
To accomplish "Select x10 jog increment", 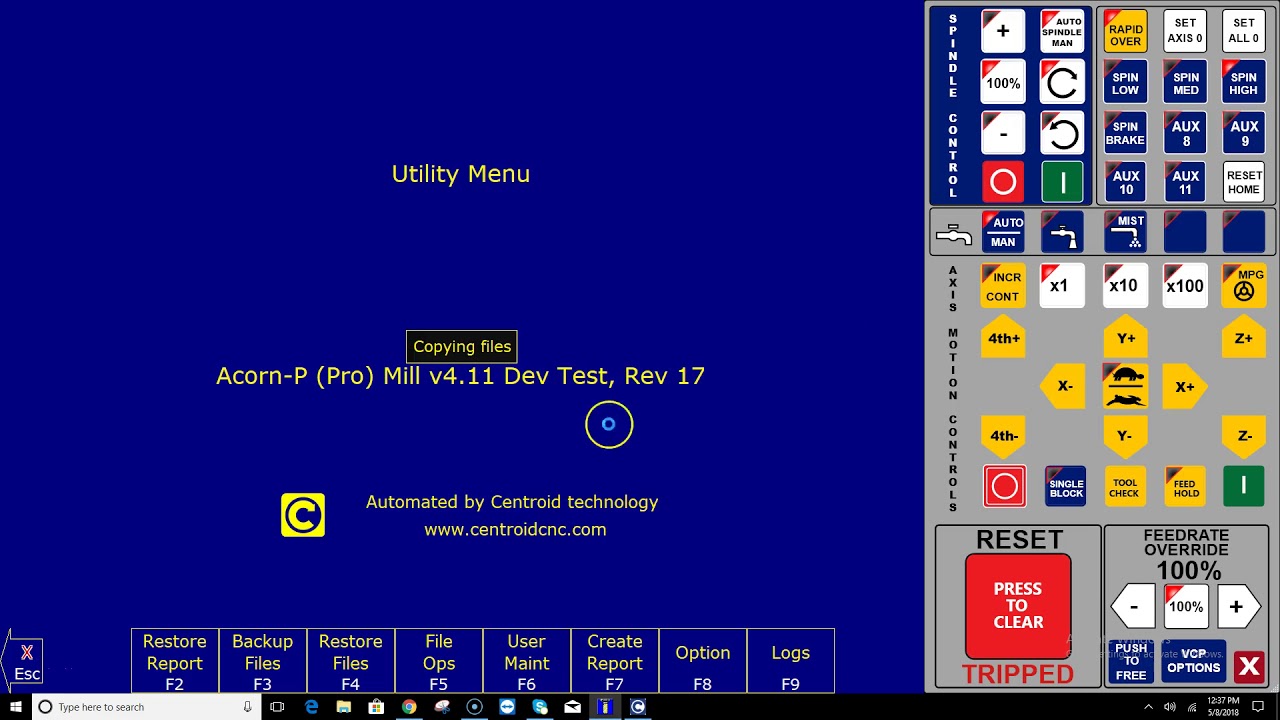I will coord(1125,286).
